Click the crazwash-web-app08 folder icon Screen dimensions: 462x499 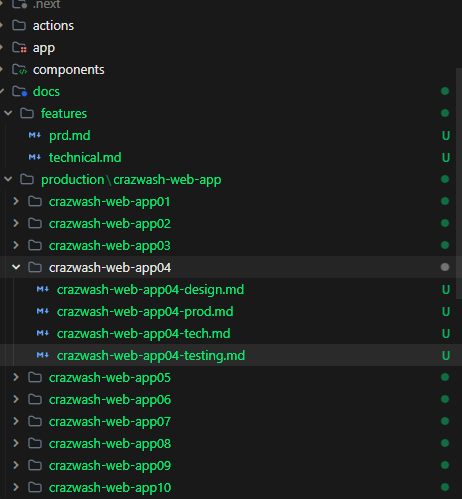tap(35, 443)
